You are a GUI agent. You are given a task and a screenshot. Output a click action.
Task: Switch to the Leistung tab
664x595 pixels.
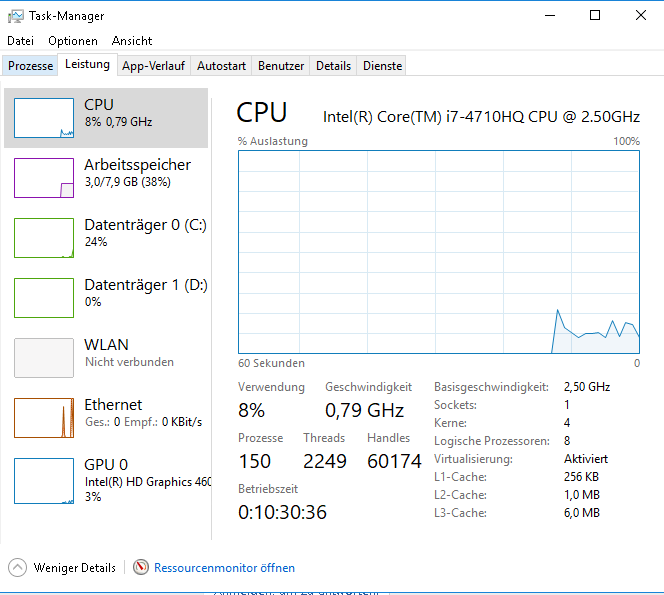87,64
